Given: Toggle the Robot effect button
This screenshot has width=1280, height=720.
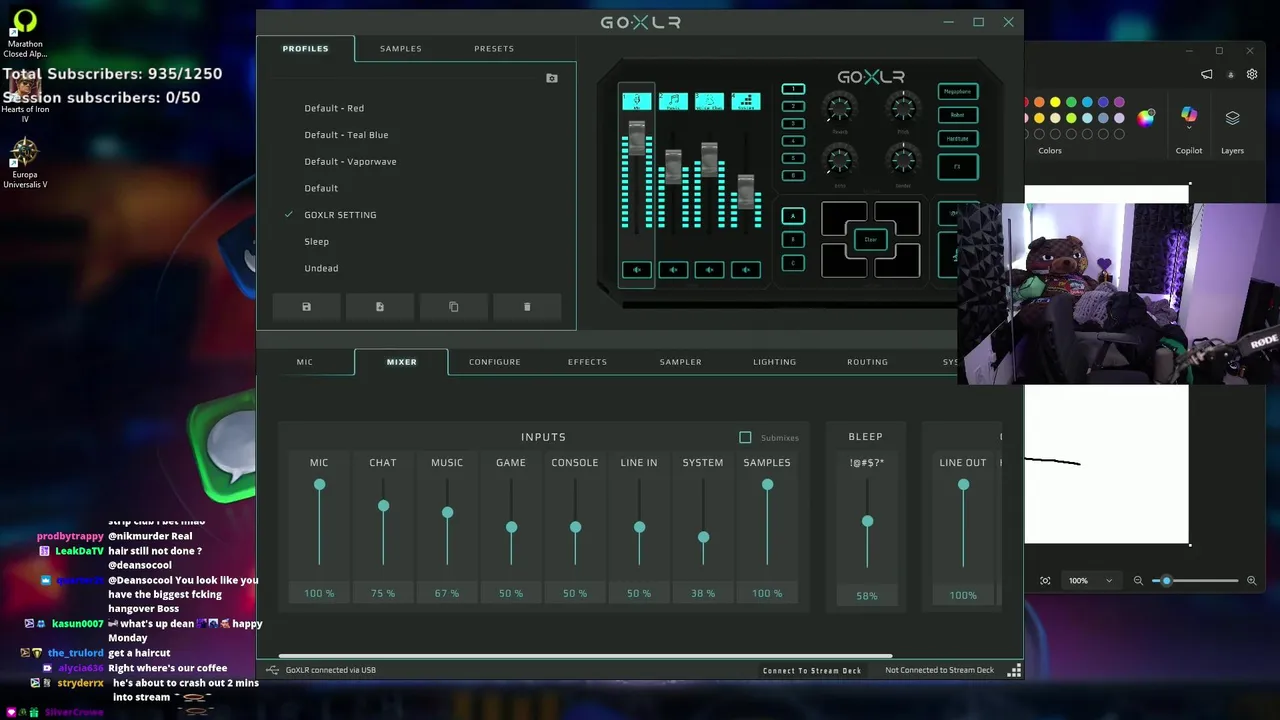Looking at the screenshot, I should [958, 115].
